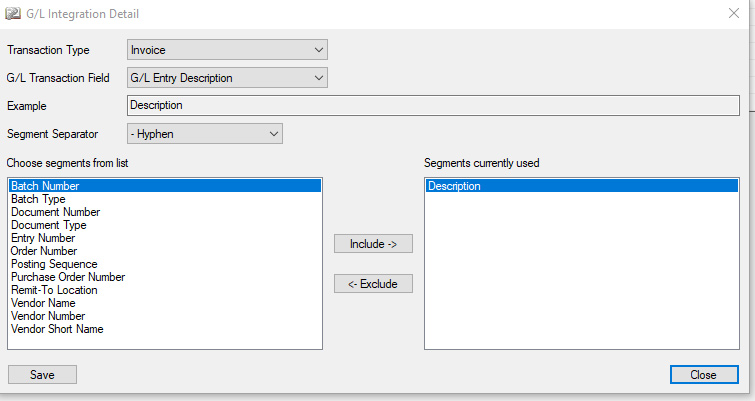Select Batch Type segment
Image resolution: width=755 pixels, height=401 pixels.
pyautogui.click(x=38, y=199)
